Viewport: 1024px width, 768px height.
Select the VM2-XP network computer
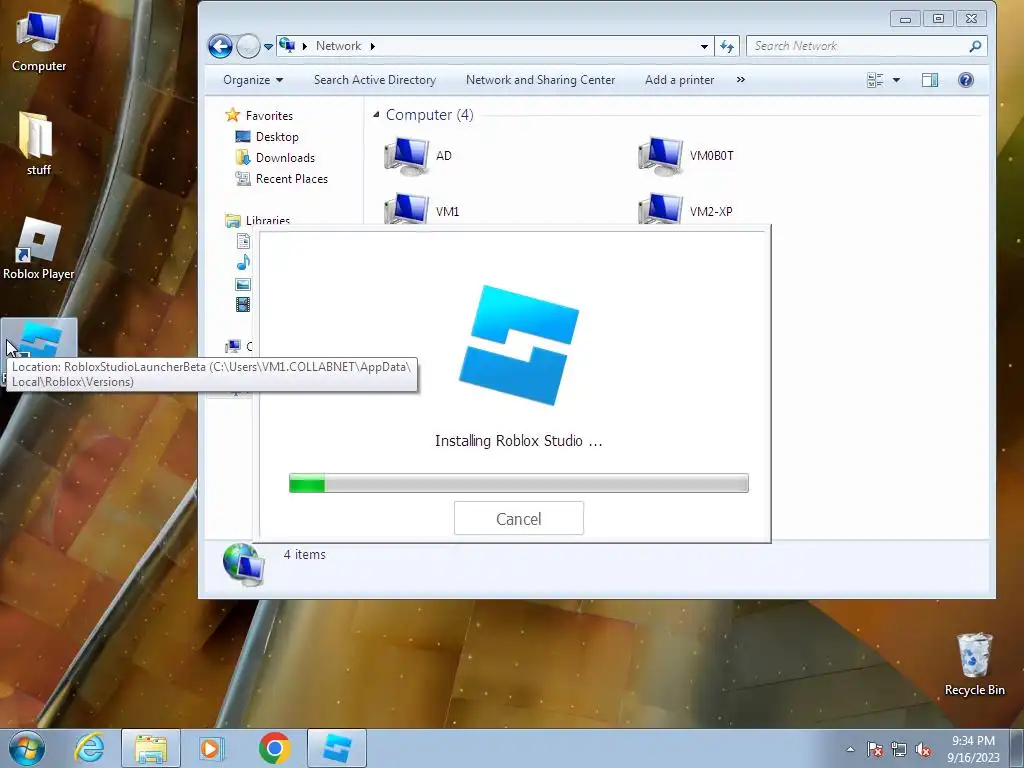[x=686, y=209]
